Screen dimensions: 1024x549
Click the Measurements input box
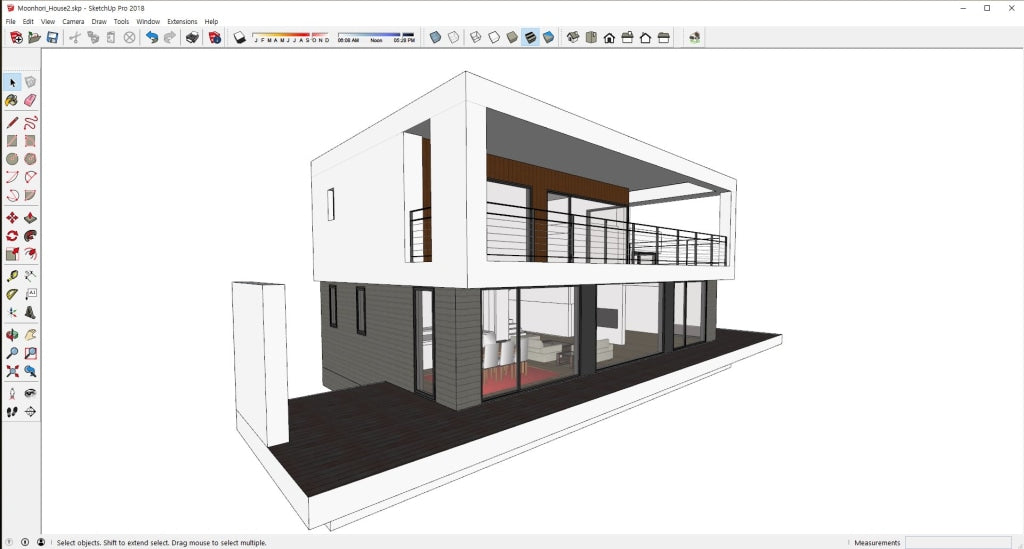(x=958, y=542)
